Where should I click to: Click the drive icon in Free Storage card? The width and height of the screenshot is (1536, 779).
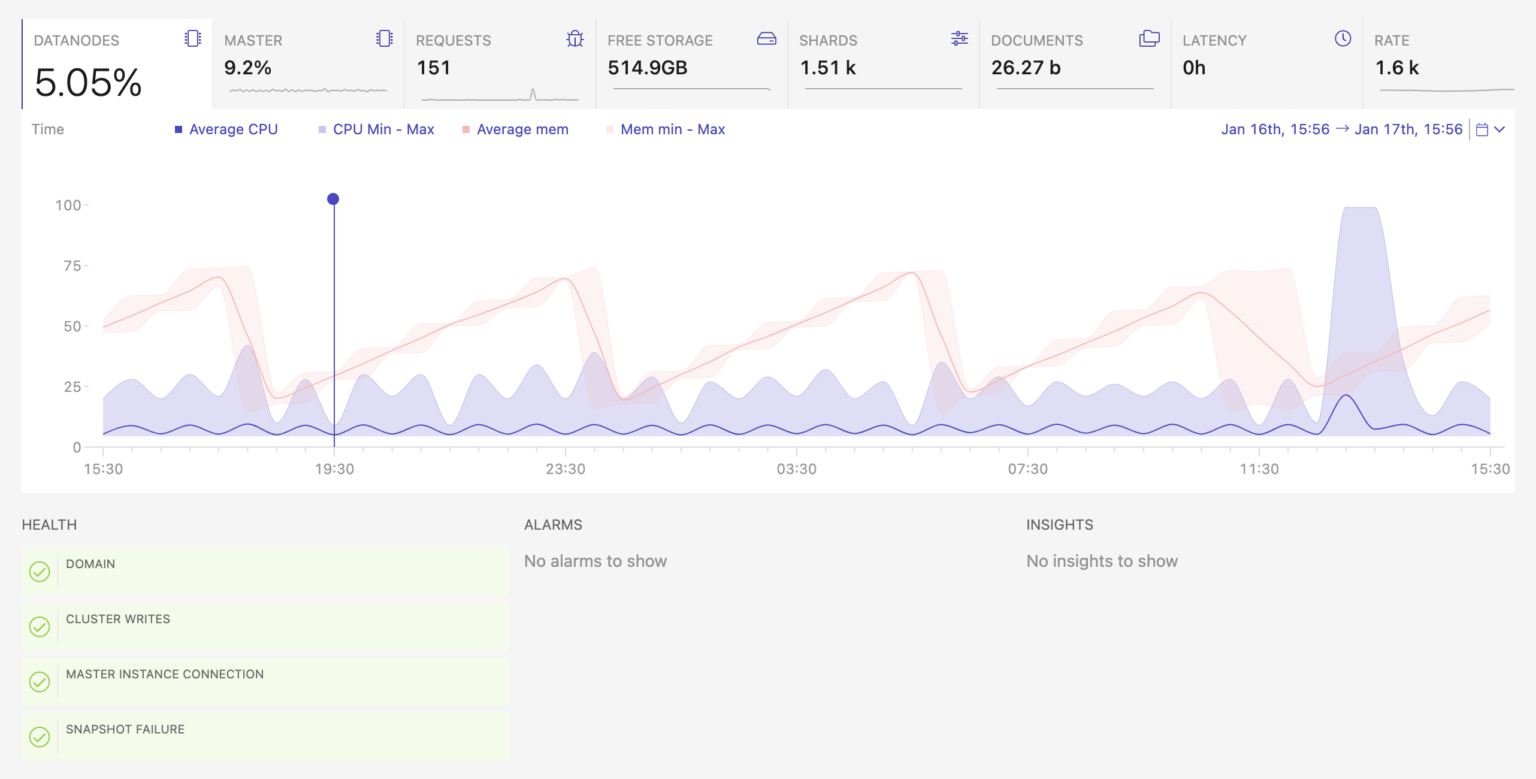coord(767,38)
